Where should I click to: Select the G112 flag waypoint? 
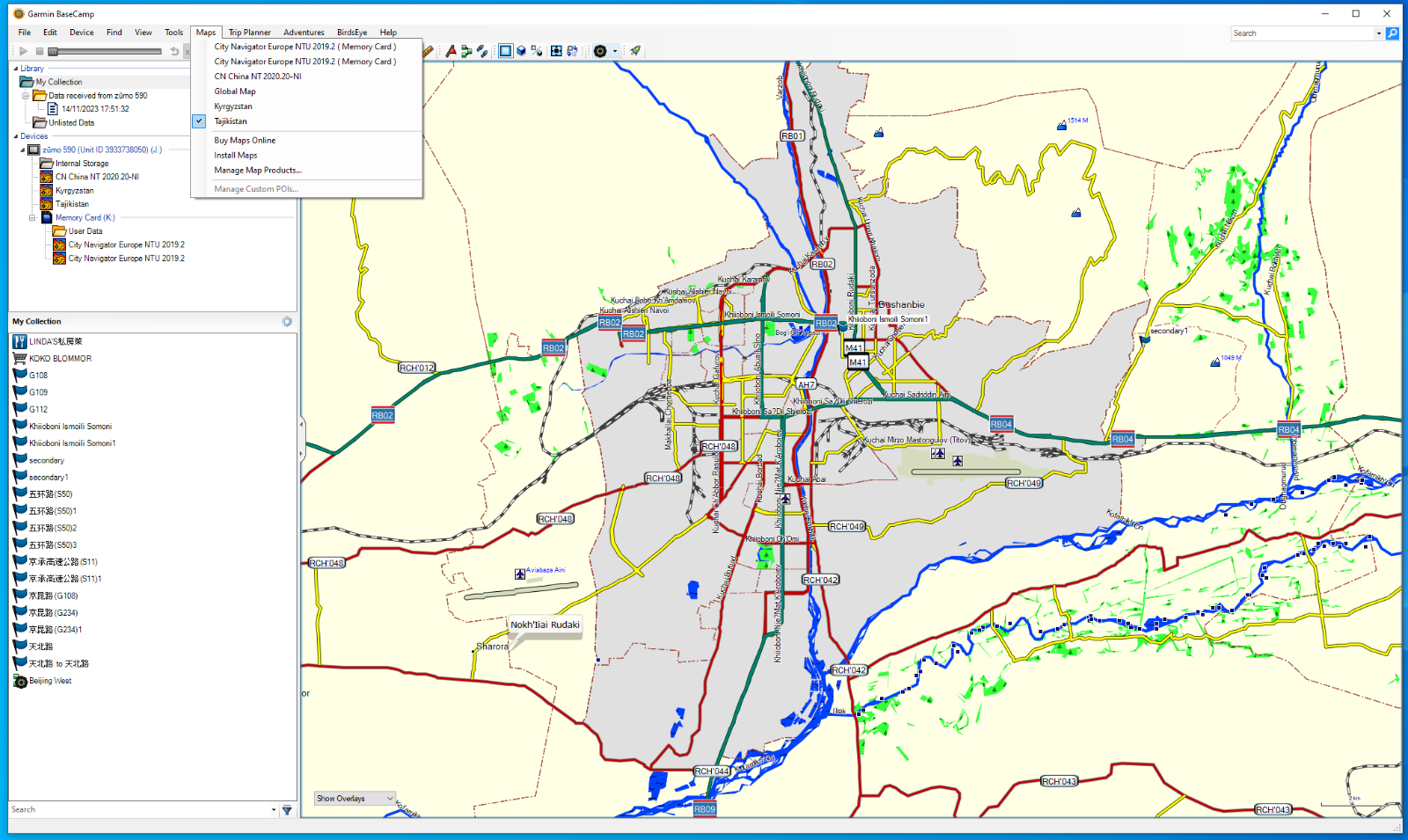coord(31,409)
